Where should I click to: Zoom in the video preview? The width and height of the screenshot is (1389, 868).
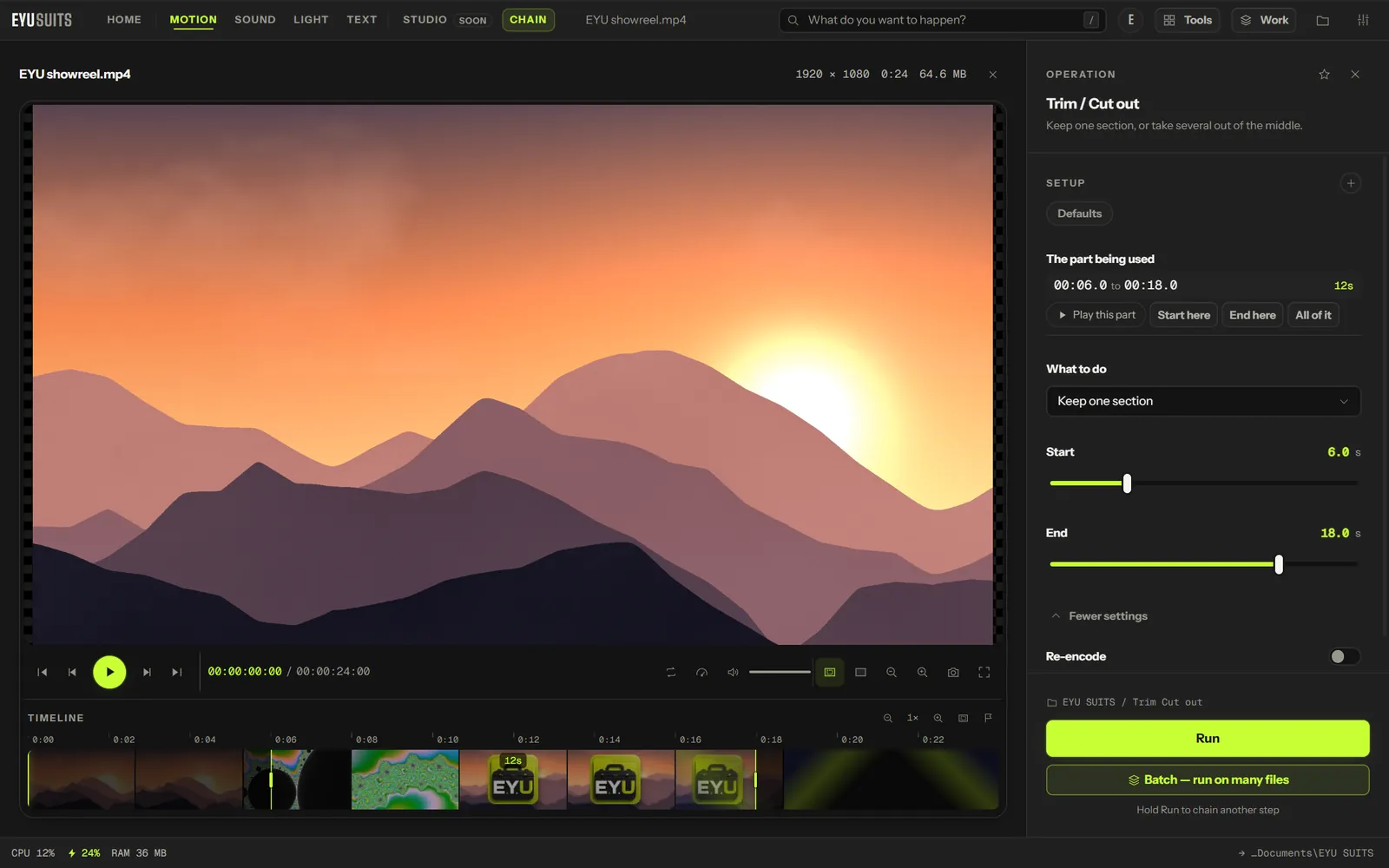tap(922, 672)
